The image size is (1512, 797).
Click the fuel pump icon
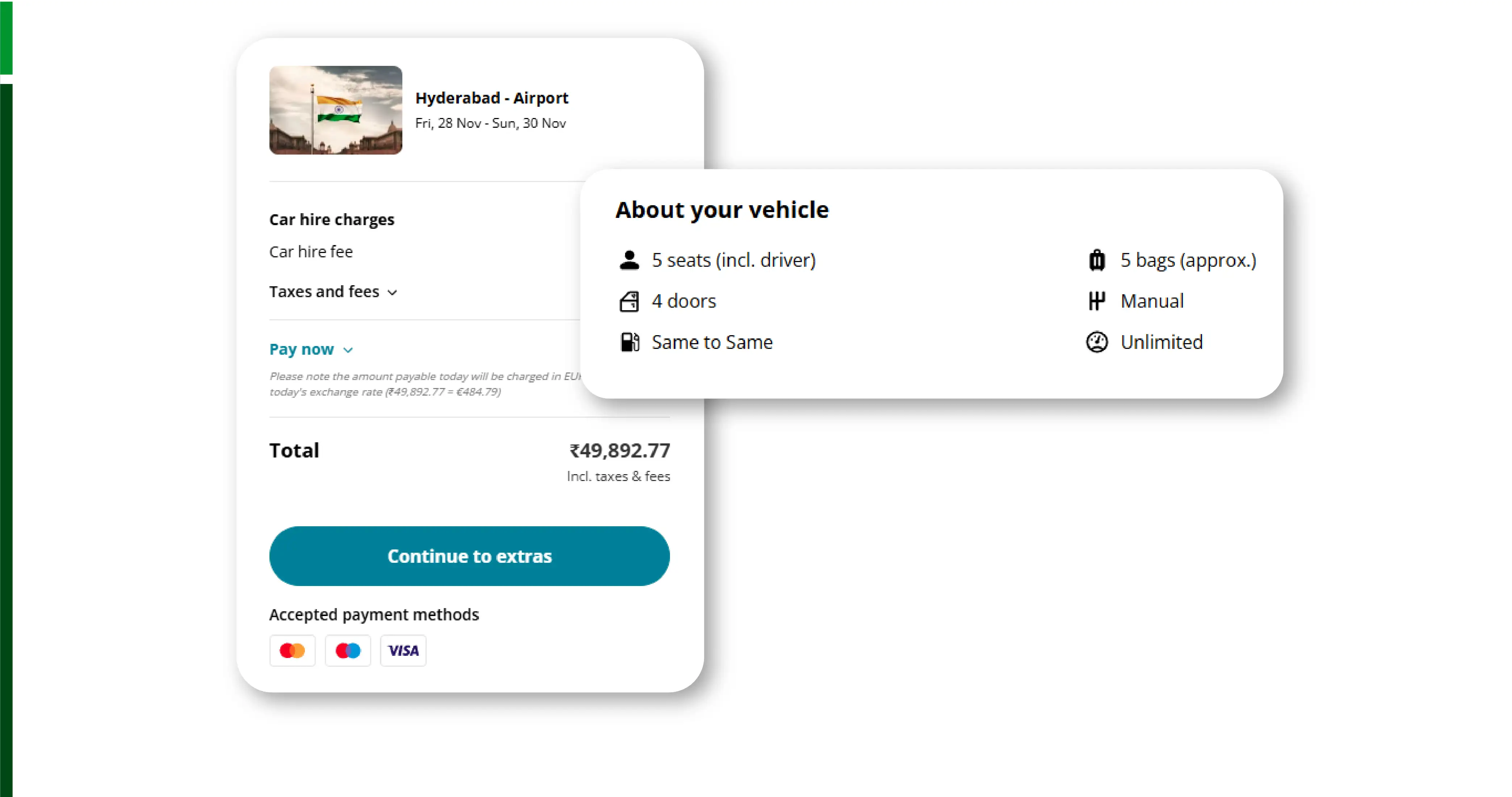pos(629,342)
